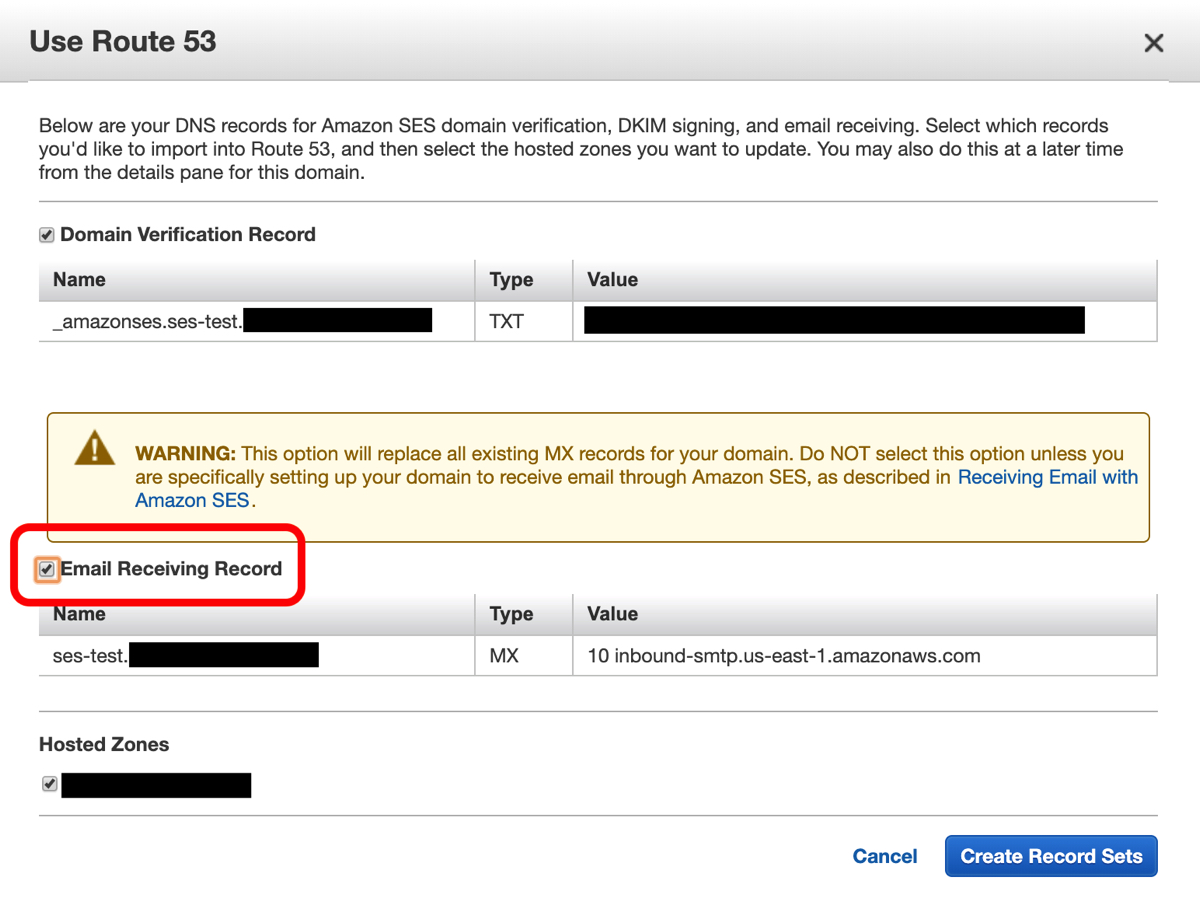
Task: Click Value header in Domain Verification table
Action: tap(612, 280)
